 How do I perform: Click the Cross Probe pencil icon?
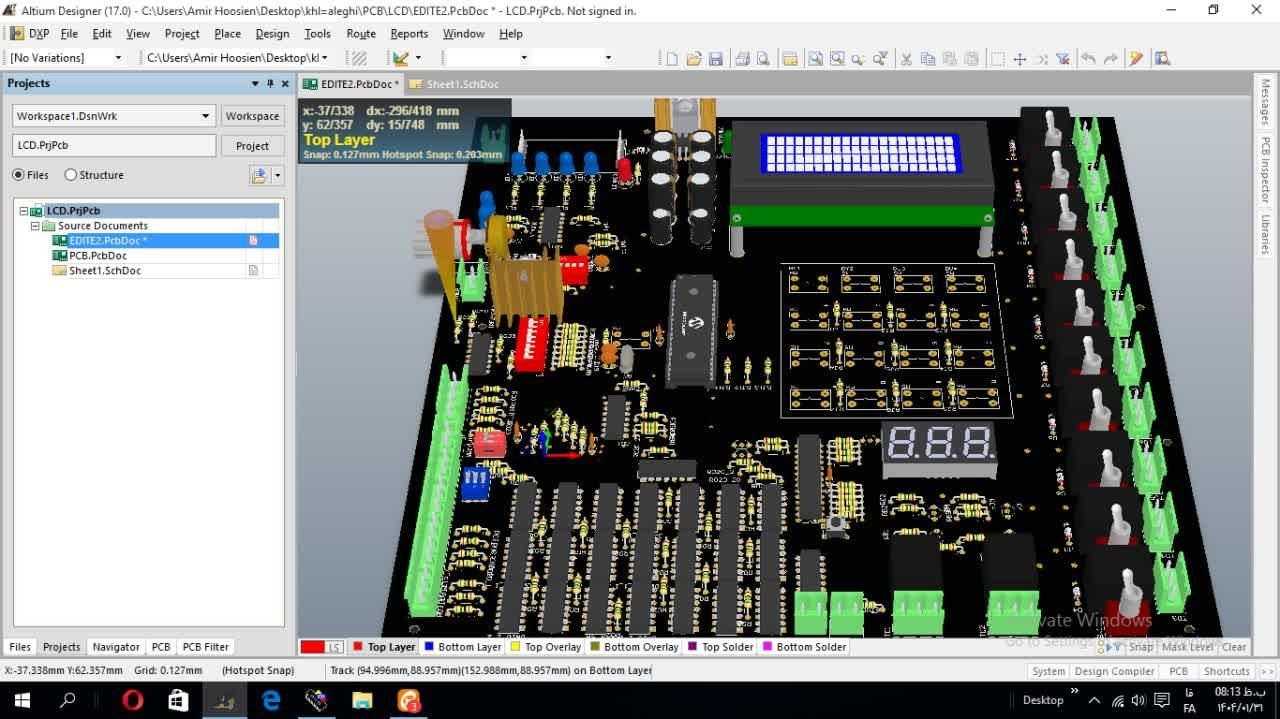(x=1136, y=58)
